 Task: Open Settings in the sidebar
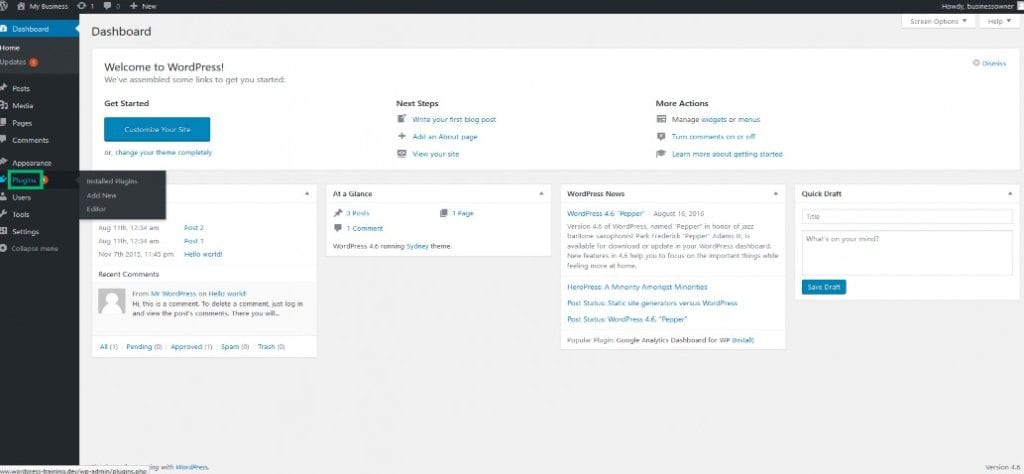[x=25, y=231]
